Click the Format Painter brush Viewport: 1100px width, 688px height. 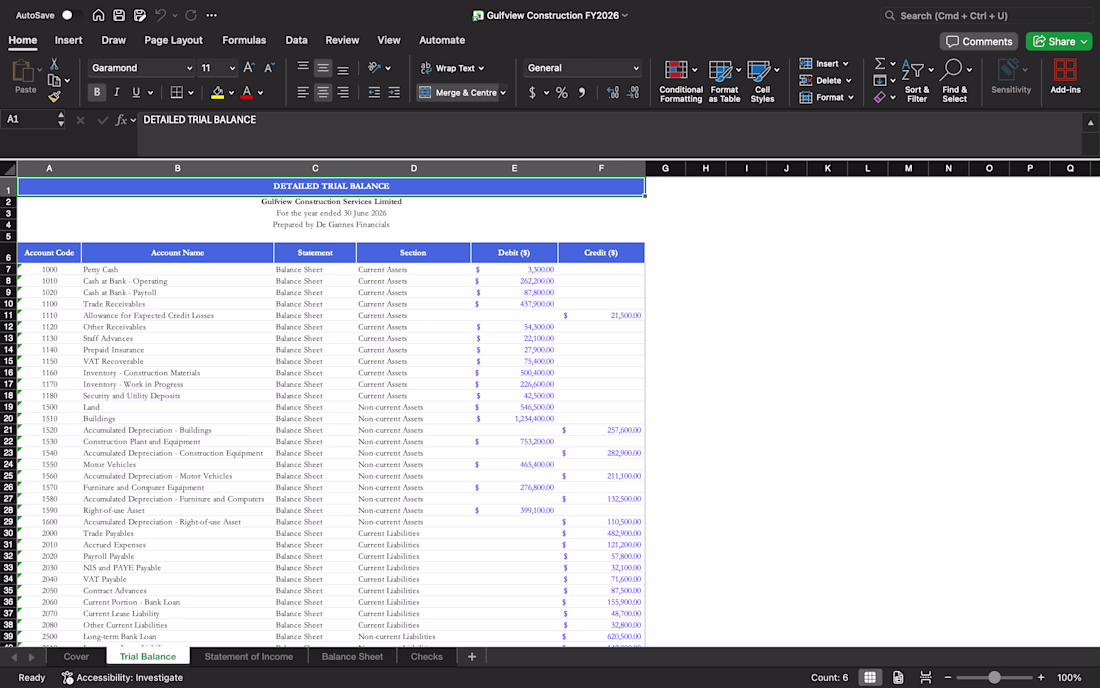tap(54, 97)
